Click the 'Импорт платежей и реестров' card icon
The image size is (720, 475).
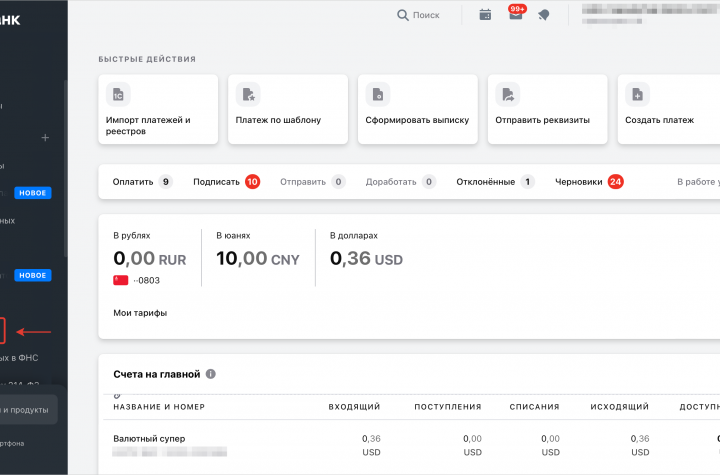118,95
